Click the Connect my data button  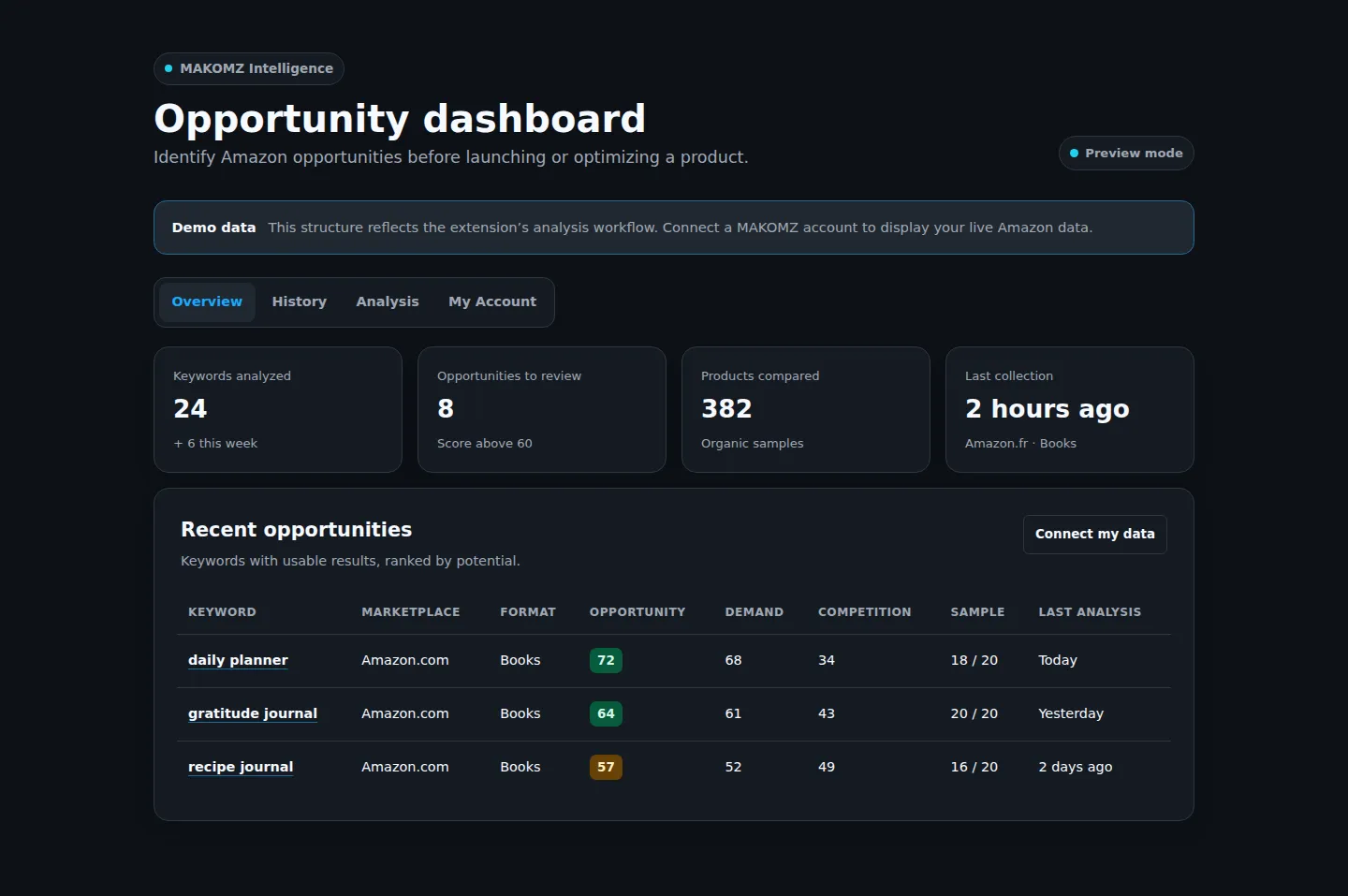[1095, 535]
